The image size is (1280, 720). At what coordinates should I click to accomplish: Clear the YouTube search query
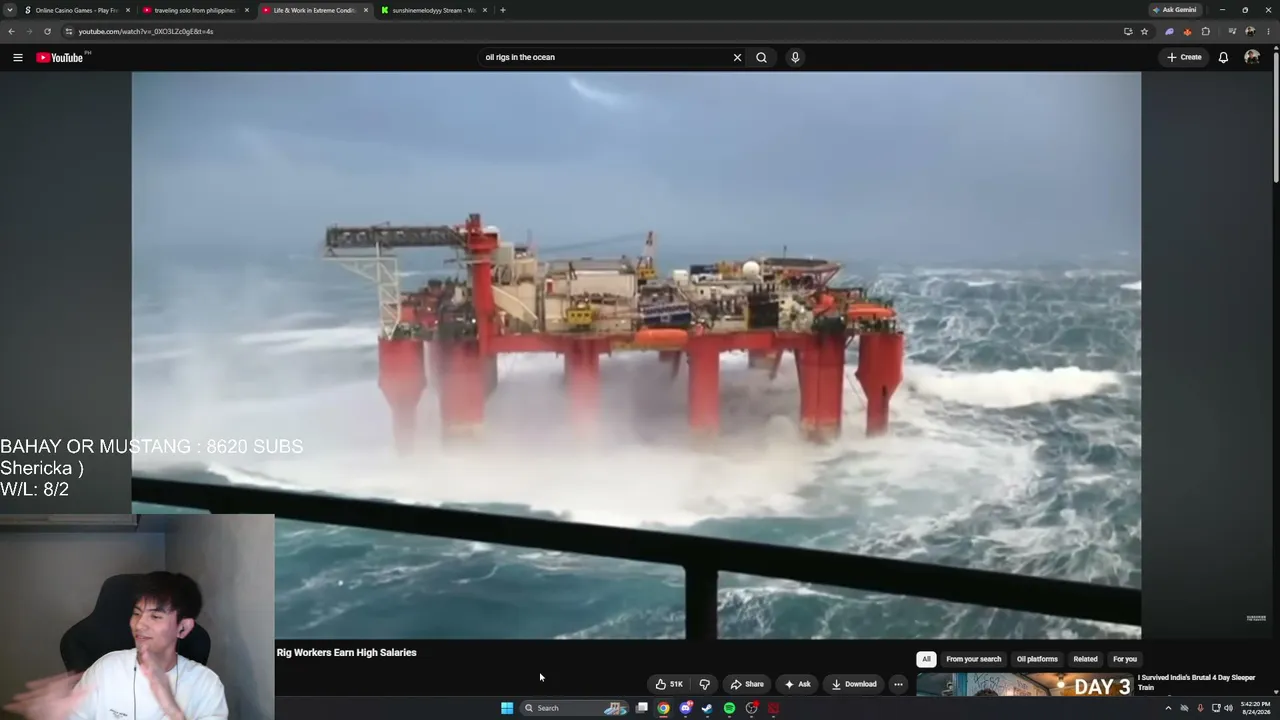[737, 57]
